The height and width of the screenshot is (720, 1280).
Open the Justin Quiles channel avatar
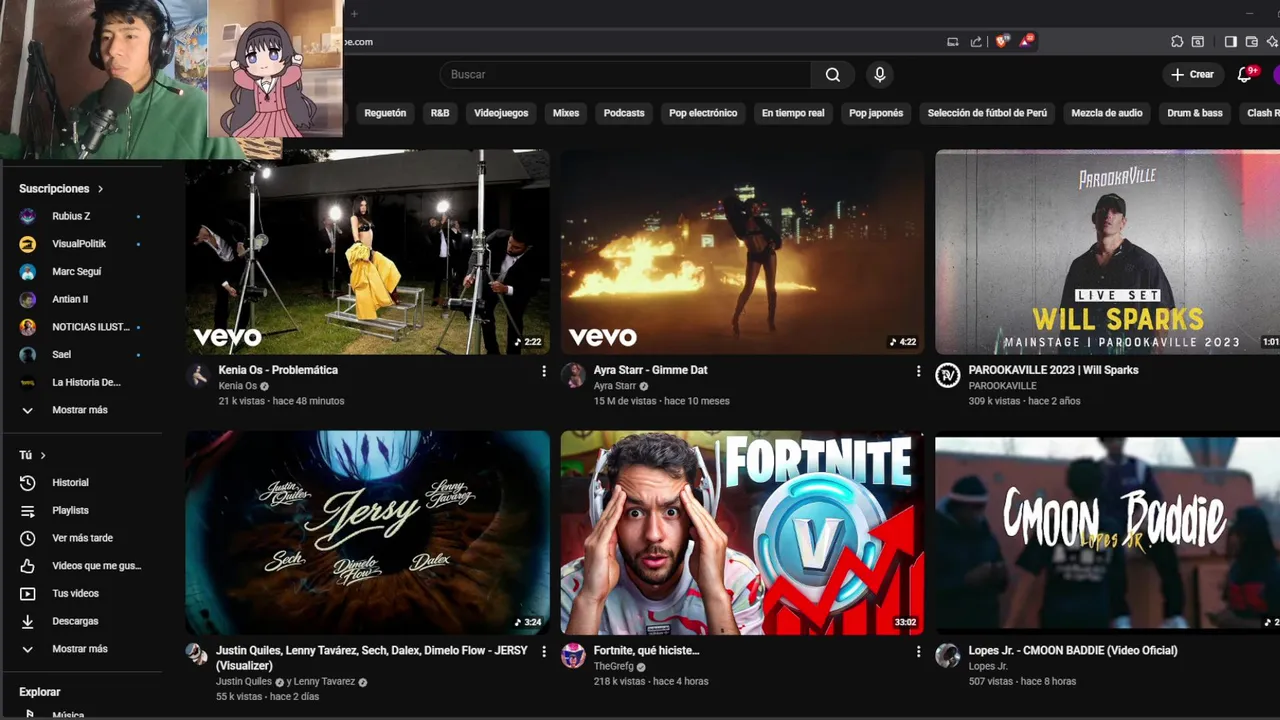pyautogui.click(x=198, y=654)
